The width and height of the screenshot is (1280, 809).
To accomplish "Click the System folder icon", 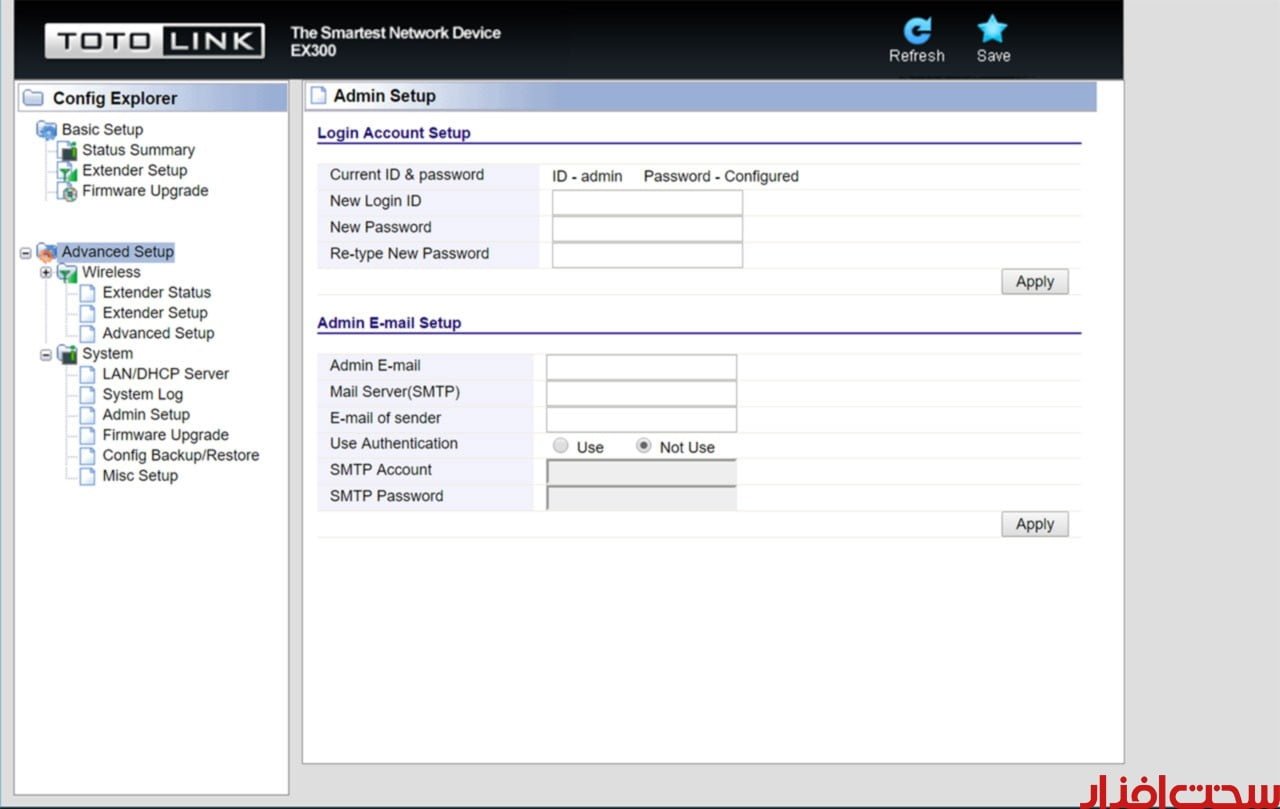I will [x=67, y=354].
